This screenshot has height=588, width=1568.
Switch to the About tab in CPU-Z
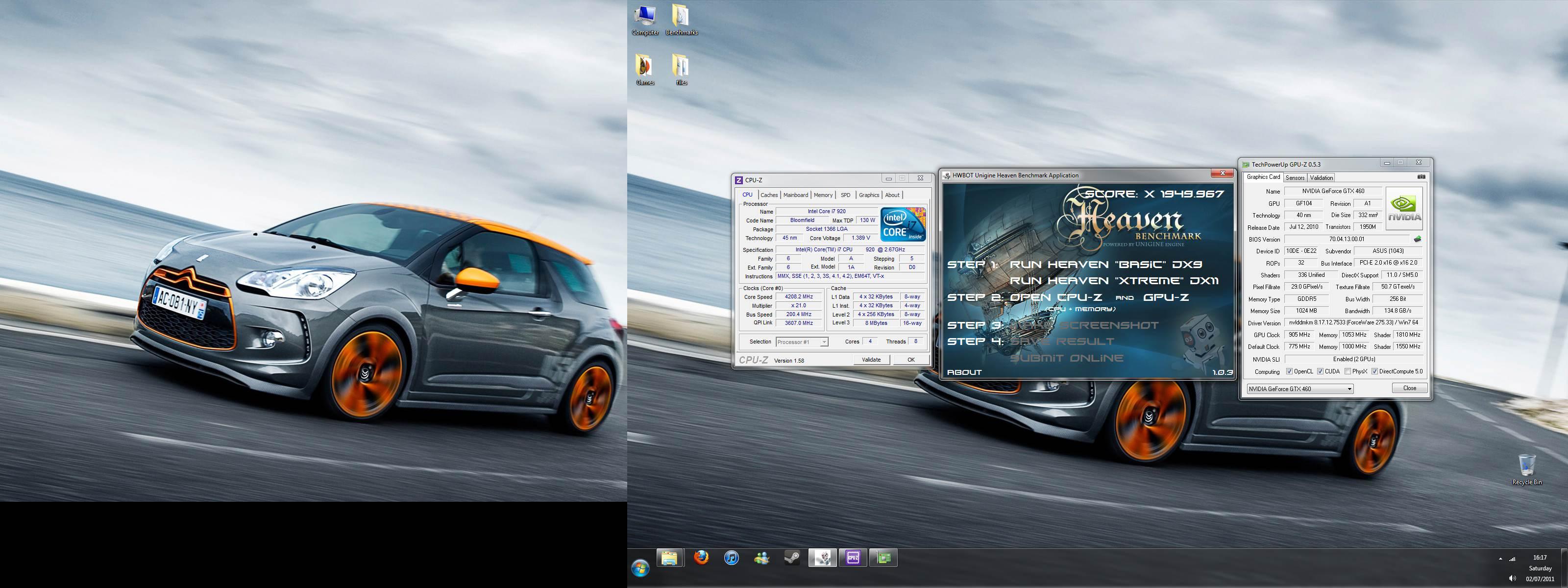[892, 195]
